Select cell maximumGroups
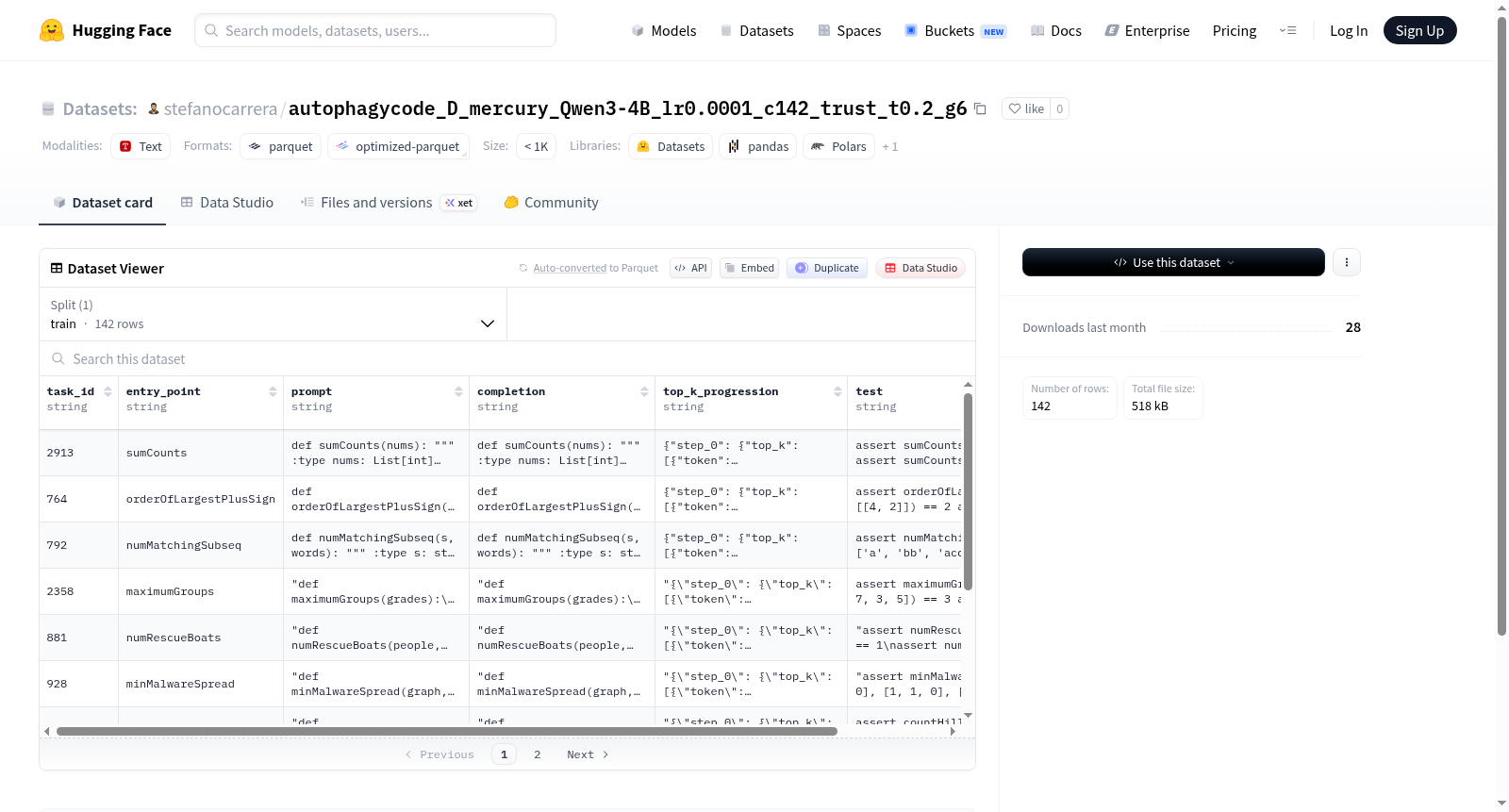The image size is (1509, 812). [x=201, y=592]
